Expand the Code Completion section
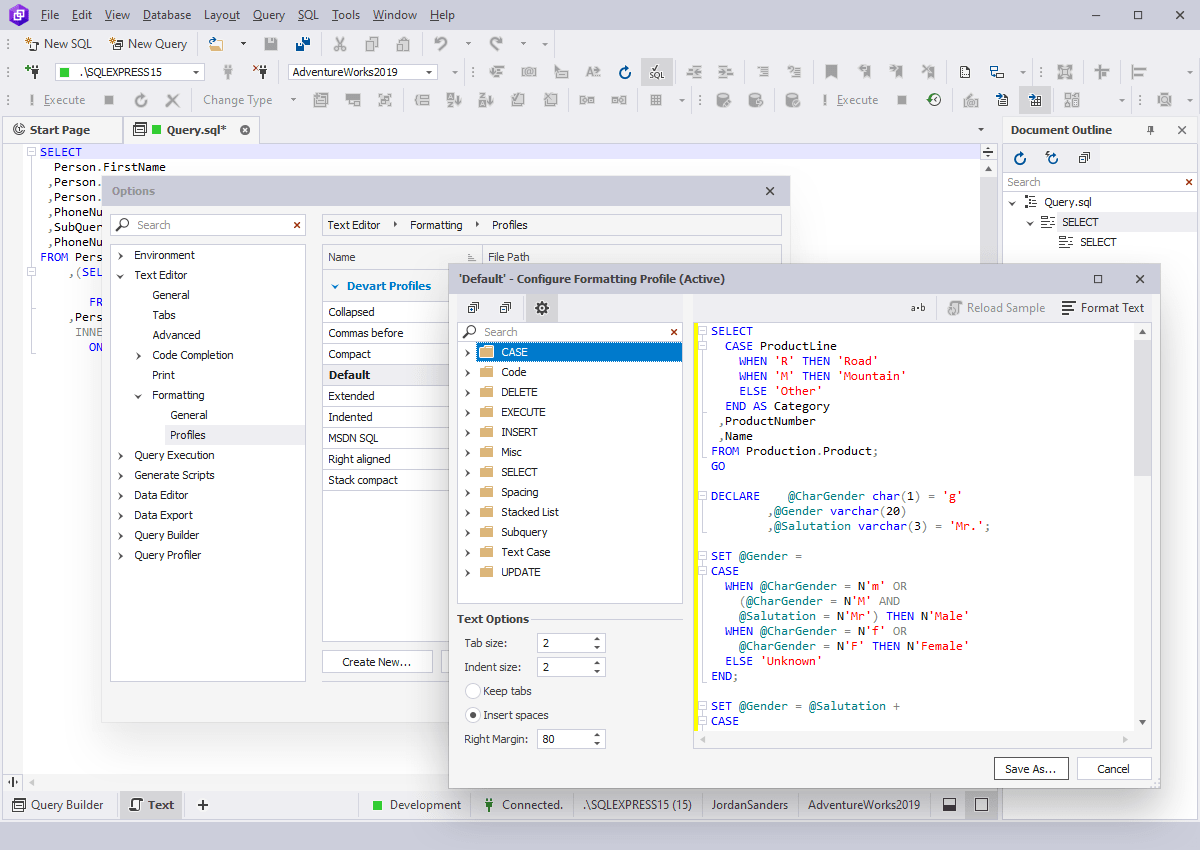The image size is (1200, 850). tap(140, 355)
